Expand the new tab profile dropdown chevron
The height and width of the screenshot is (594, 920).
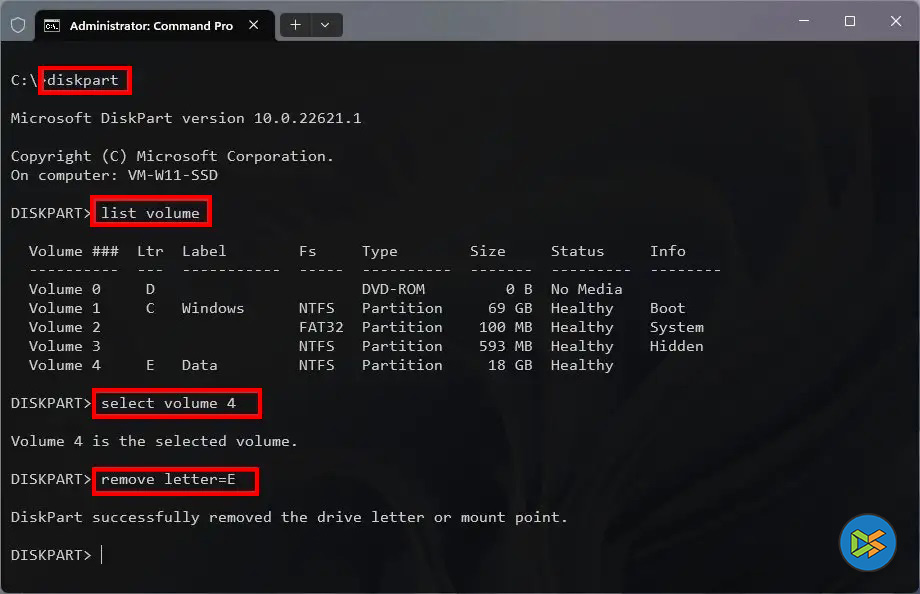pyautogui.click(x=327, y=25)
